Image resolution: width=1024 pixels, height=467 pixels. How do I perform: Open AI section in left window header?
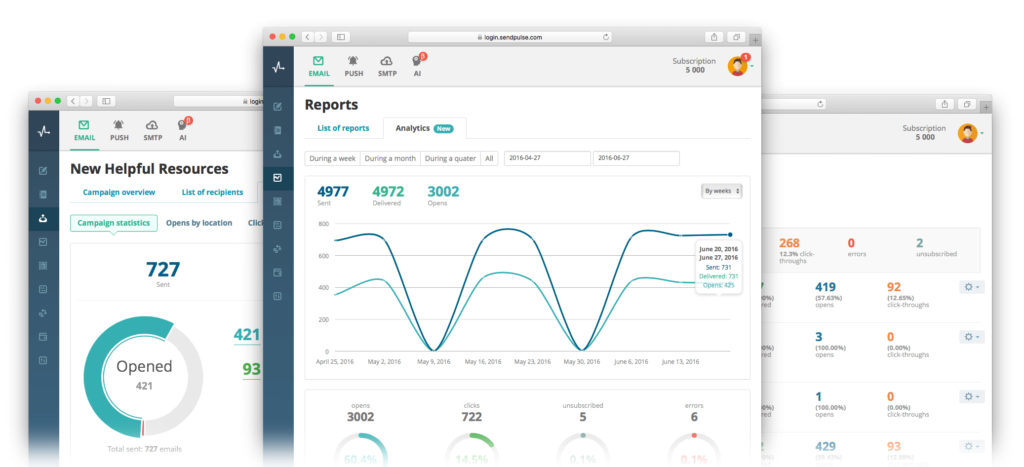pos(184,131)
